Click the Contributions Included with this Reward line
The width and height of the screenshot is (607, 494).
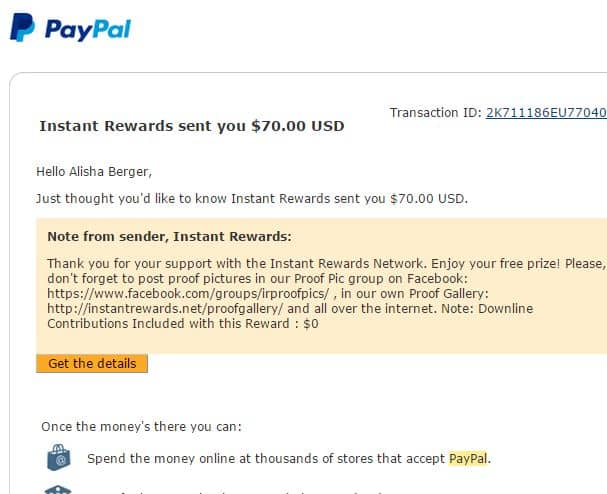[x=183, y=324]
